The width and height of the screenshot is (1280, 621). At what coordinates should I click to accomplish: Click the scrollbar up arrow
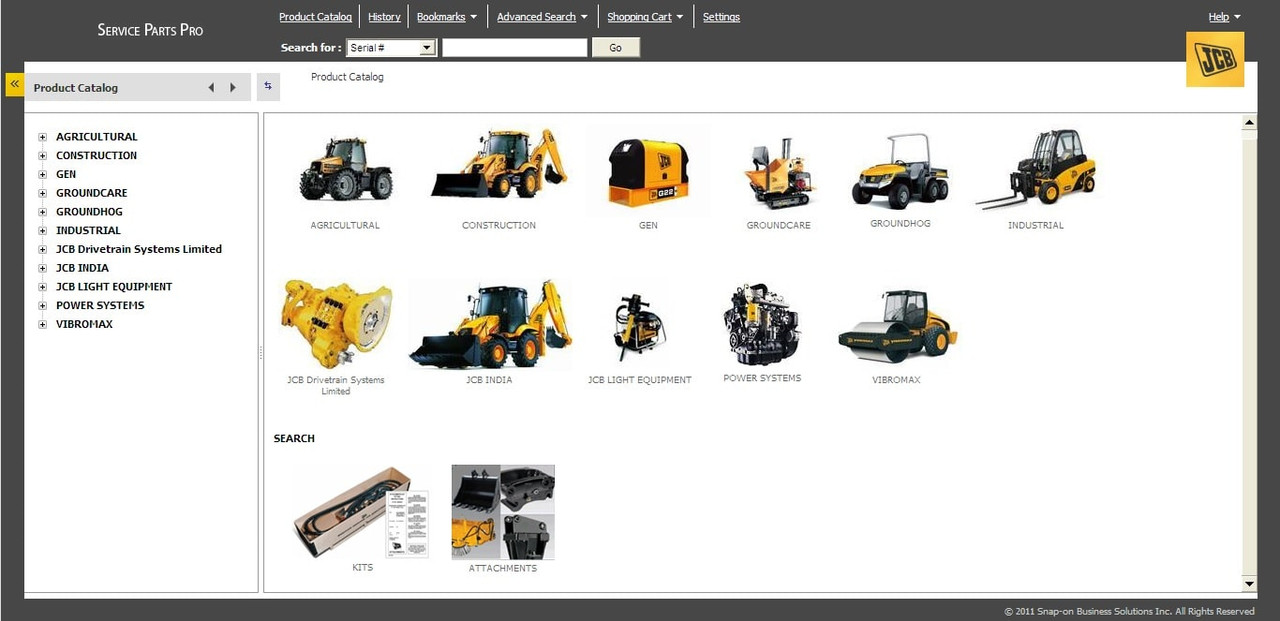pos(1249,123)
